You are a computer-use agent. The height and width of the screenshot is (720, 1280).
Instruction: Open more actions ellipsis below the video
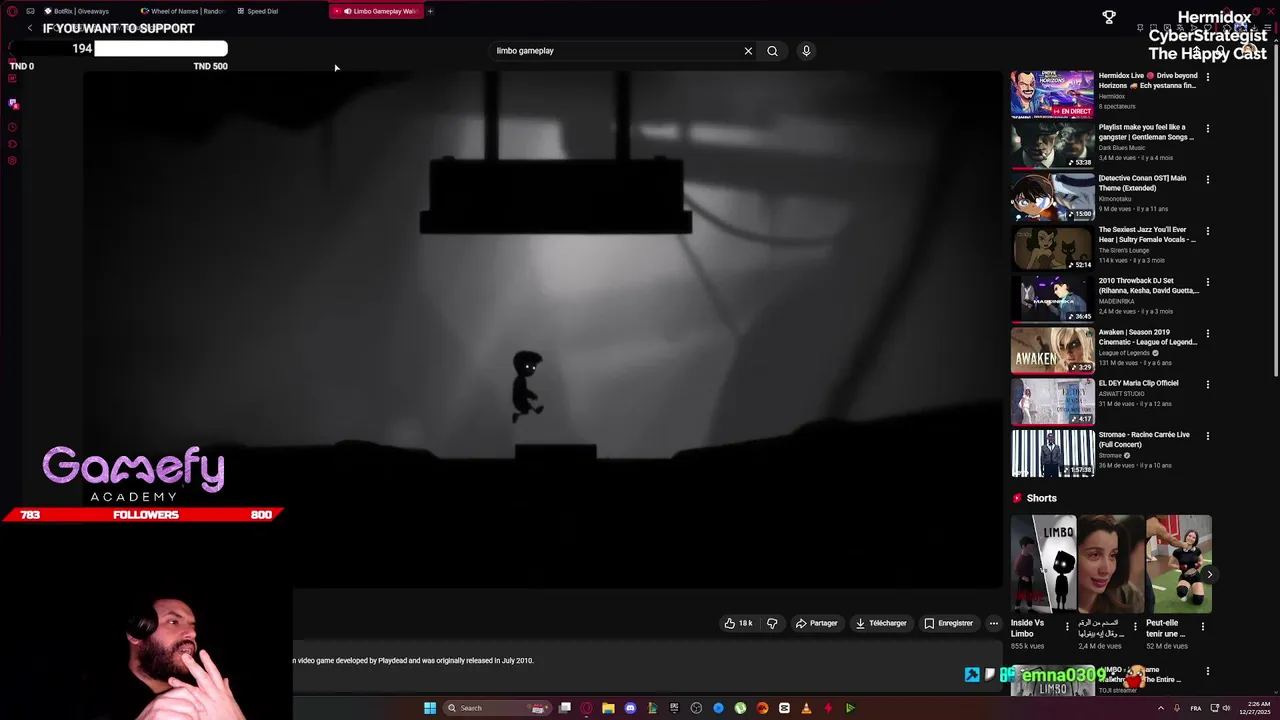click(993, 623)
